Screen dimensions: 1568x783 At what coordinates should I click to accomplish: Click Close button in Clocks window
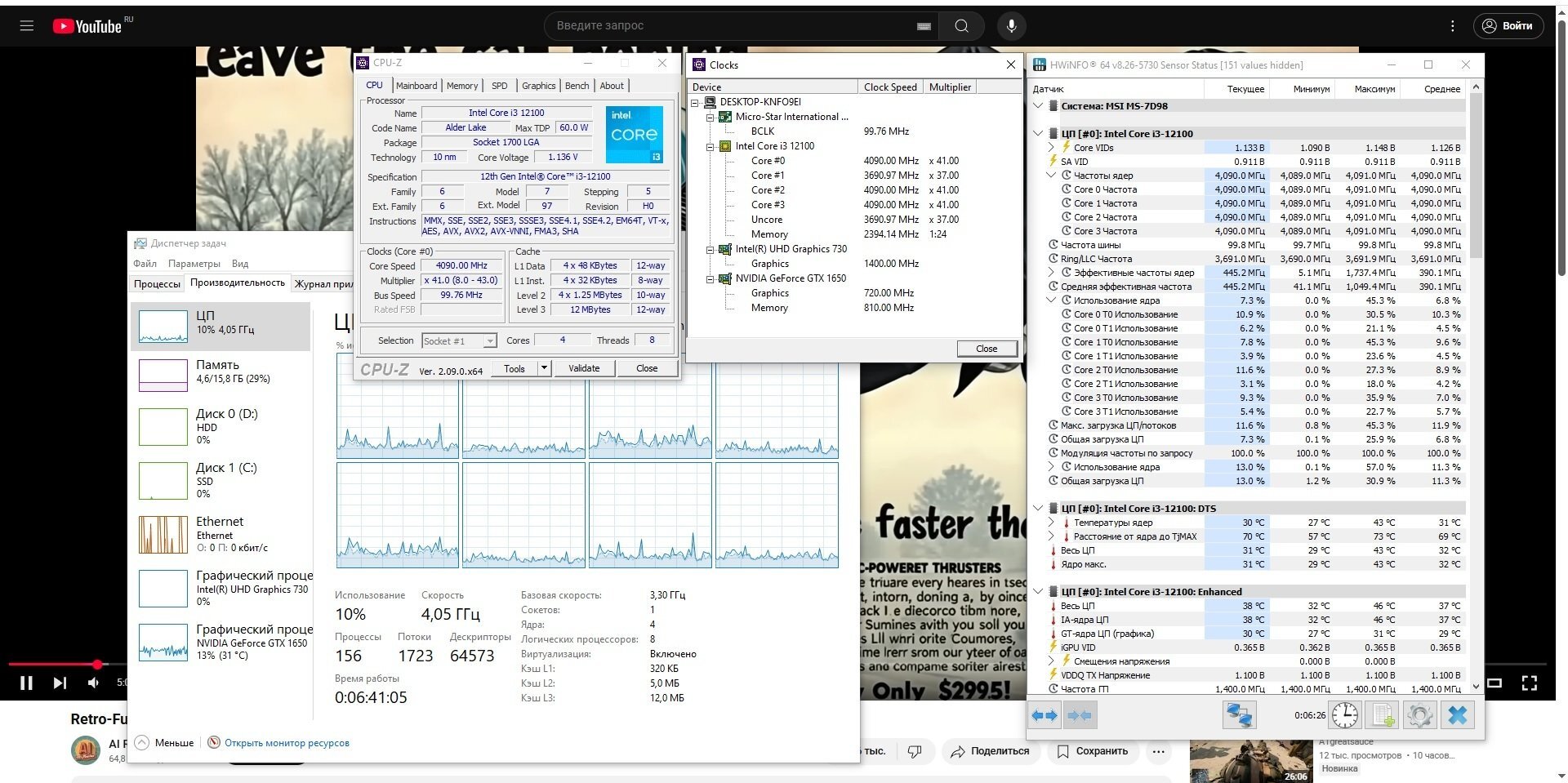[987, 349]
